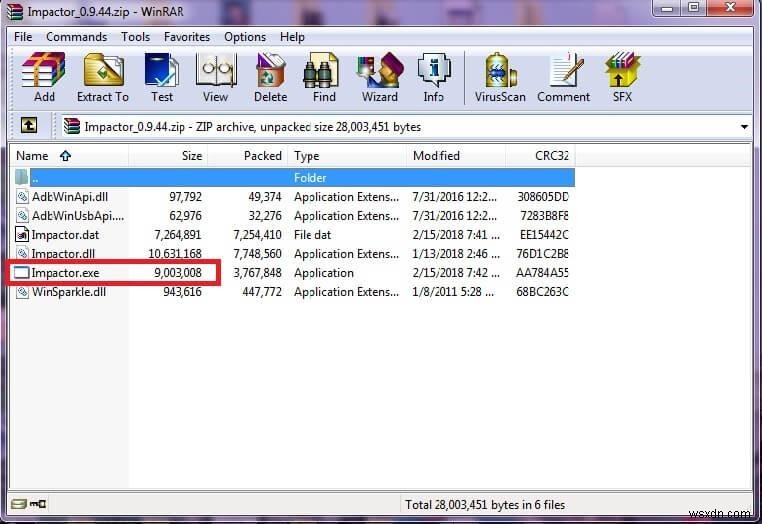Click the drive icon in status bar
This screenshot has height=524, width=762.
coord(18,504)
